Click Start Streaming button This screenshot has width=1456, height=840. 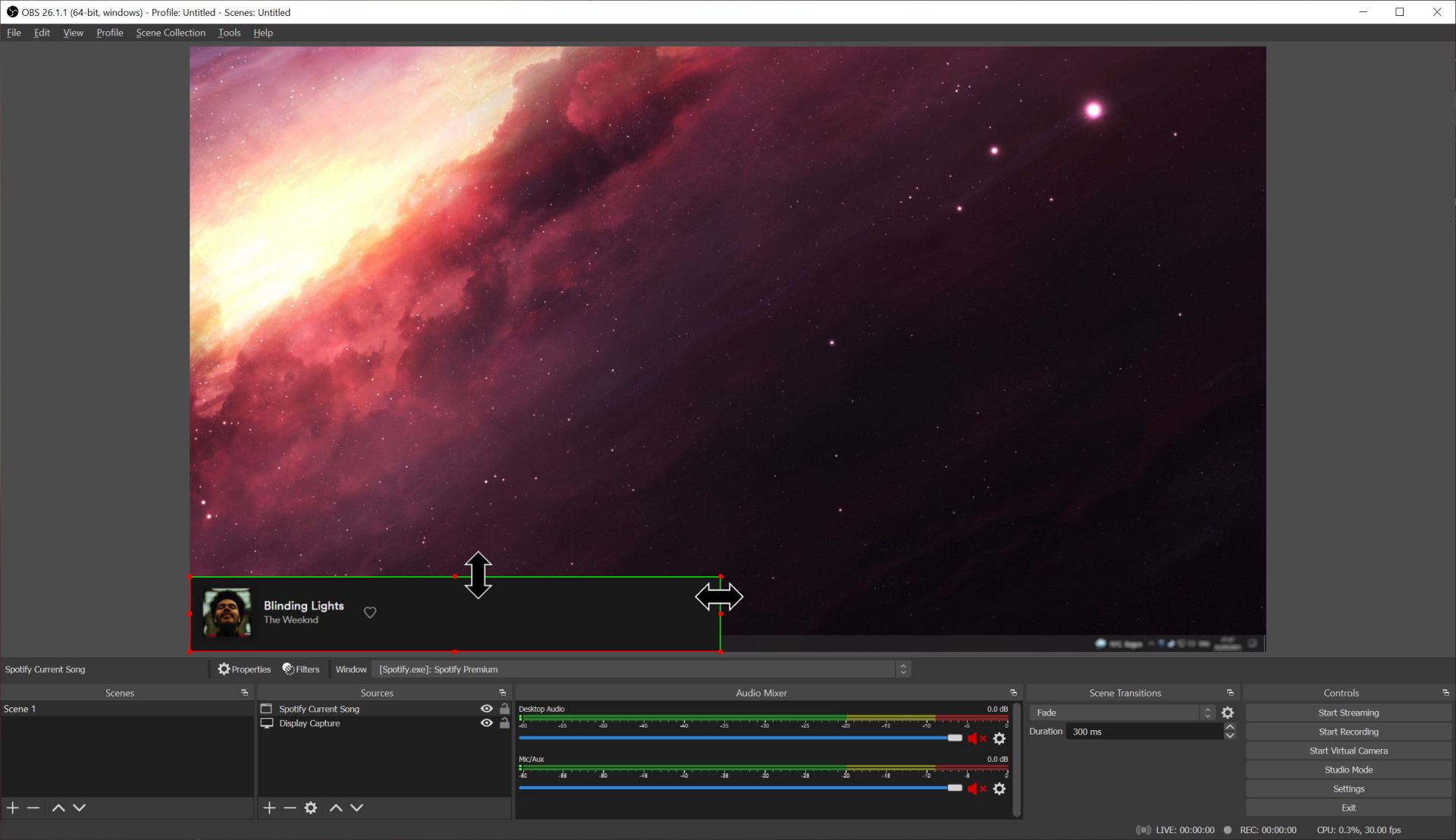(x=1348, y=711)
